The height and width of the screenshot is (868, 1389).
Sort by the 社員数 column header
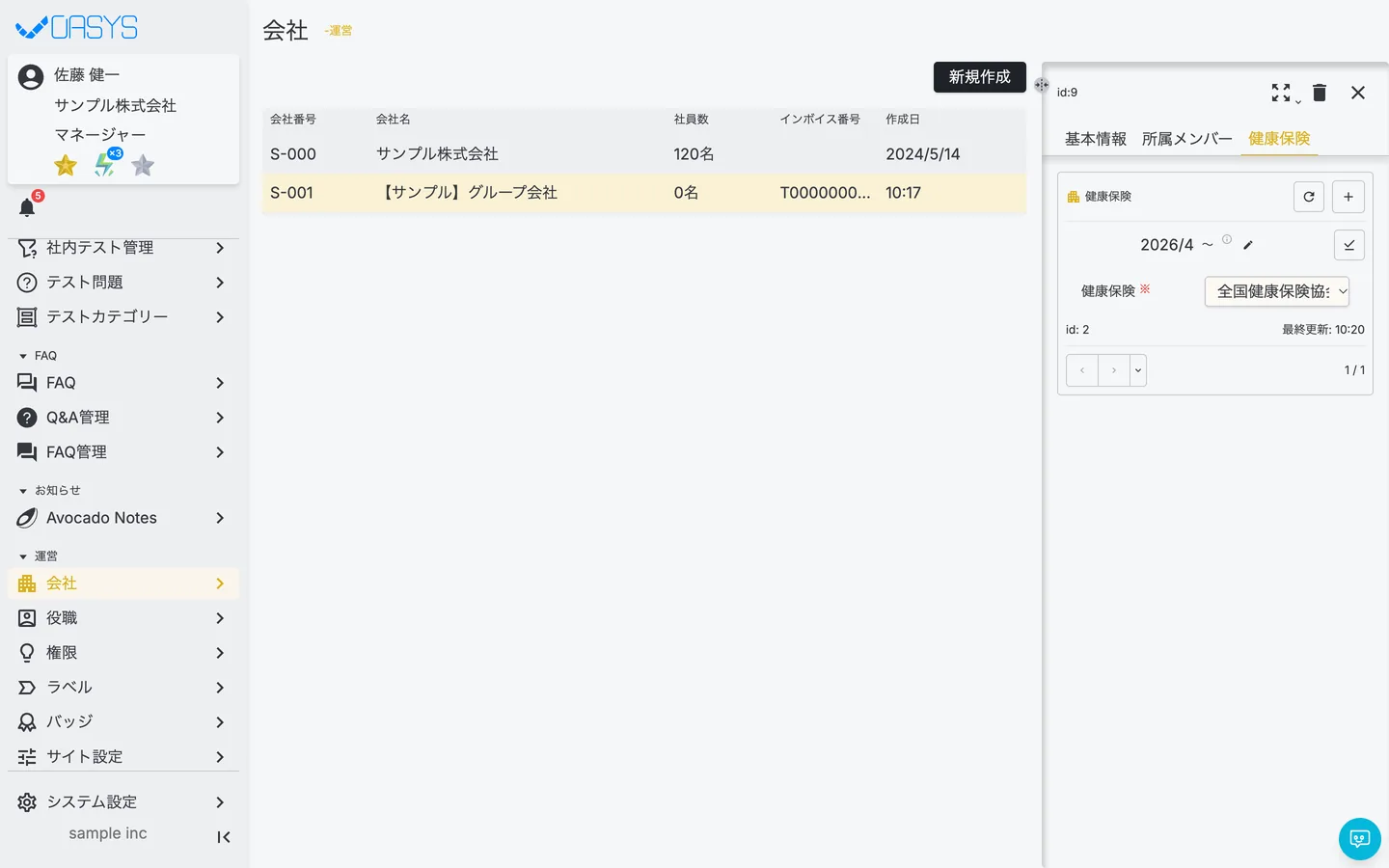click(692, 120)
